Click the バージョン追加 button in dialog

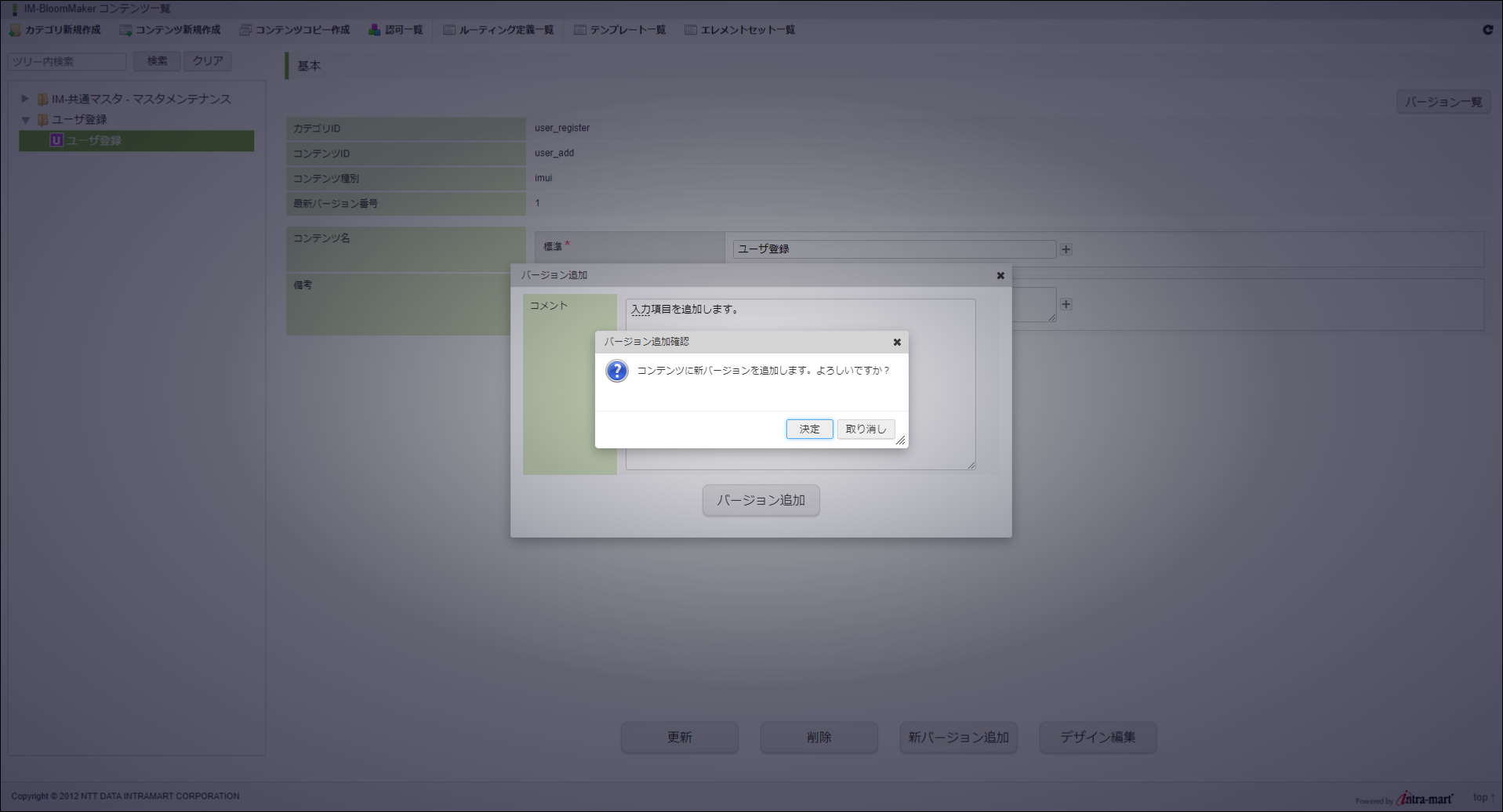coord(761,500)
